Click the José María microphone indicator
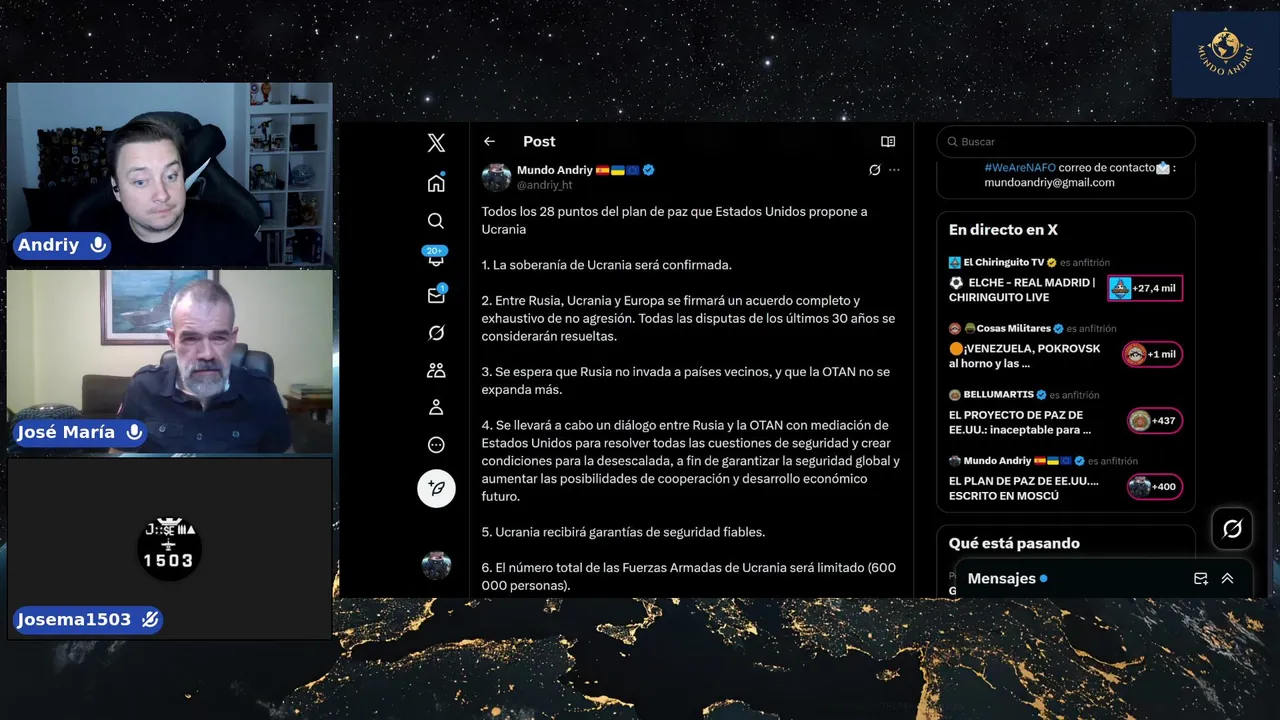The image size is (1280, 720). (x=134, y=433)
